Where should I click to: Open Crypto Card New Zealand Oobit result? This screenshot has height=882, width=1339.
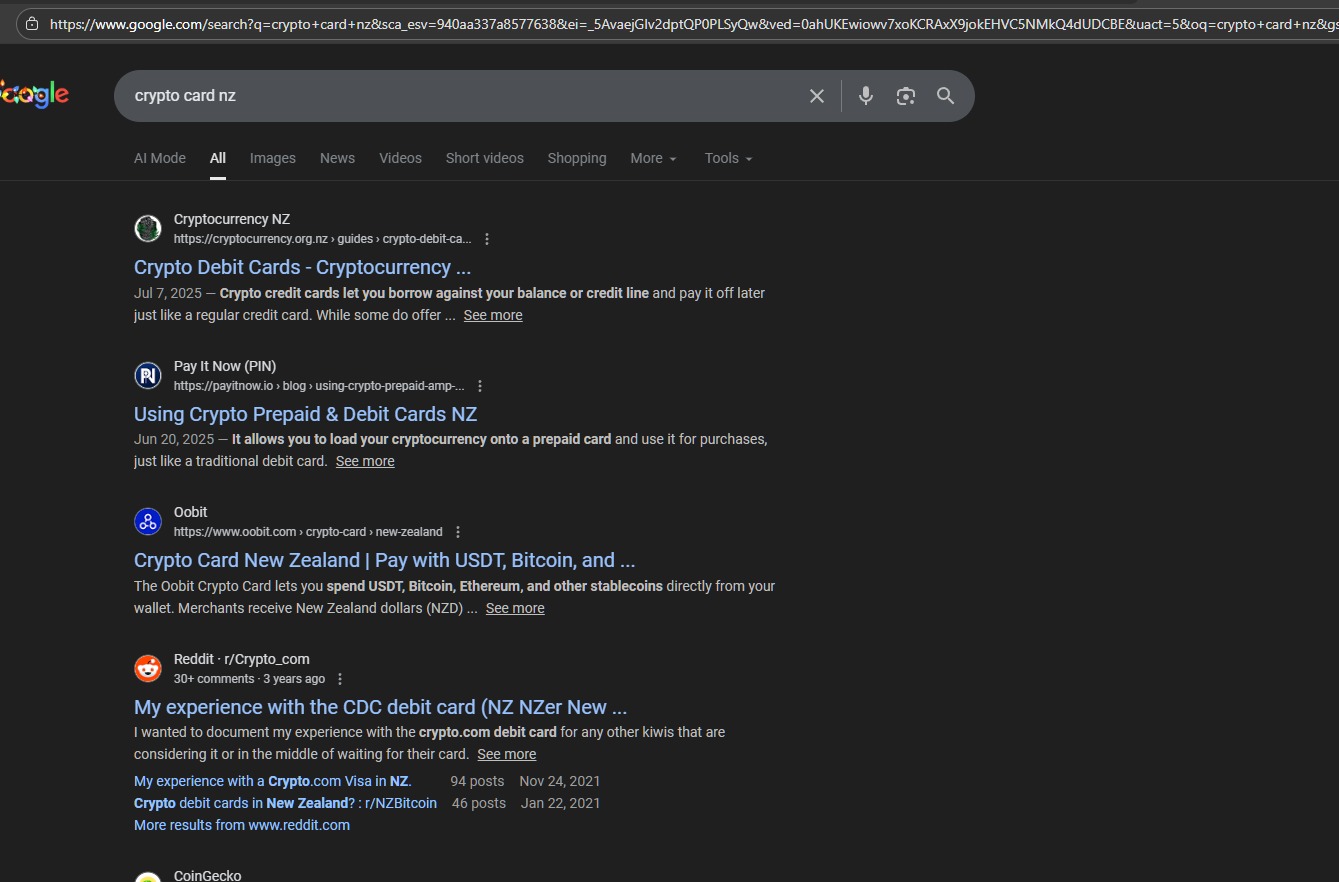385,560
